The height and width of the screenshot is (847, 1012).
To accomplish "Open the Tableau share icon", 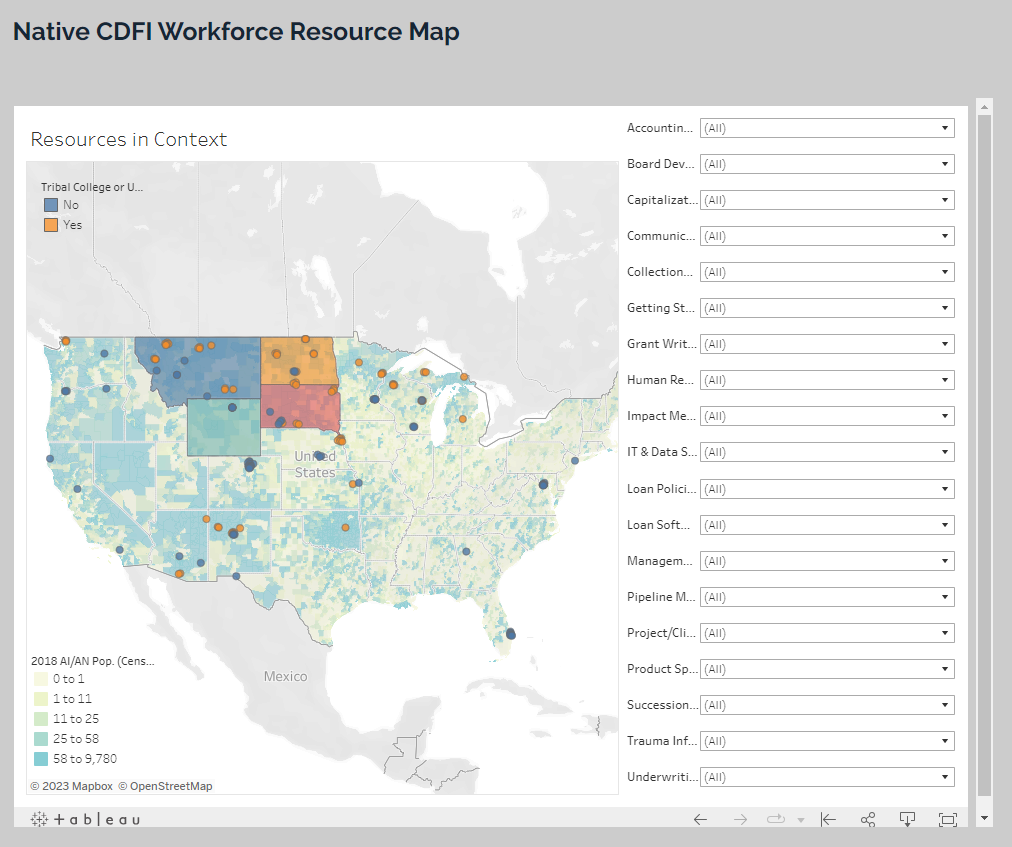I will click(x=868, y=819).
